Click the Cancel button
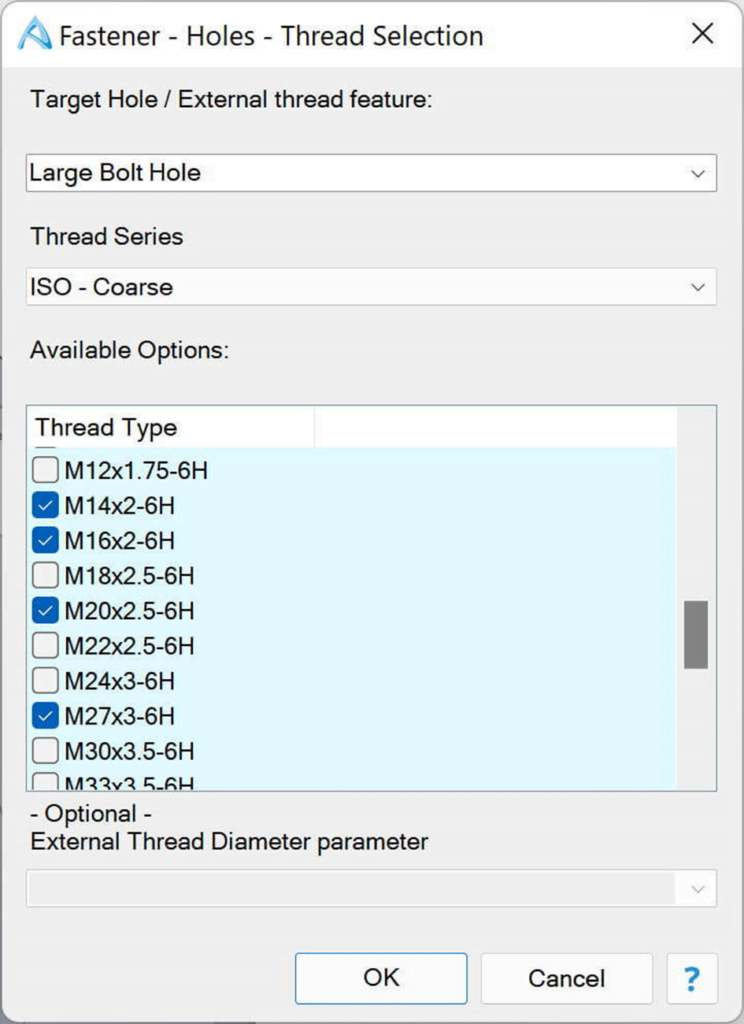 pos(566,978)
